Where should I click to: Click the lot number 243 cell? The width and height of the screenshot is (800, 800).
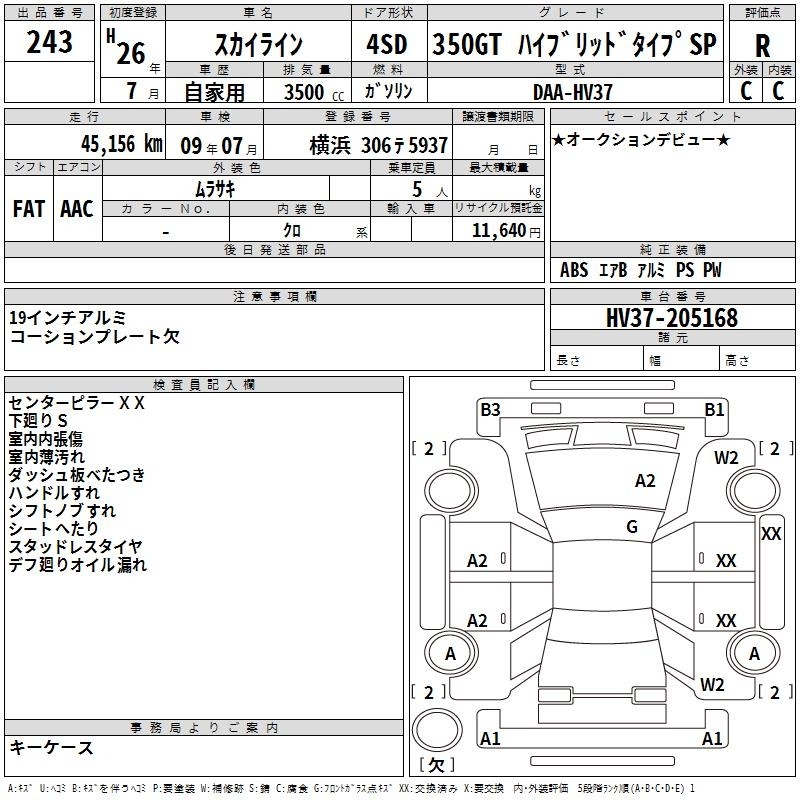49,42
